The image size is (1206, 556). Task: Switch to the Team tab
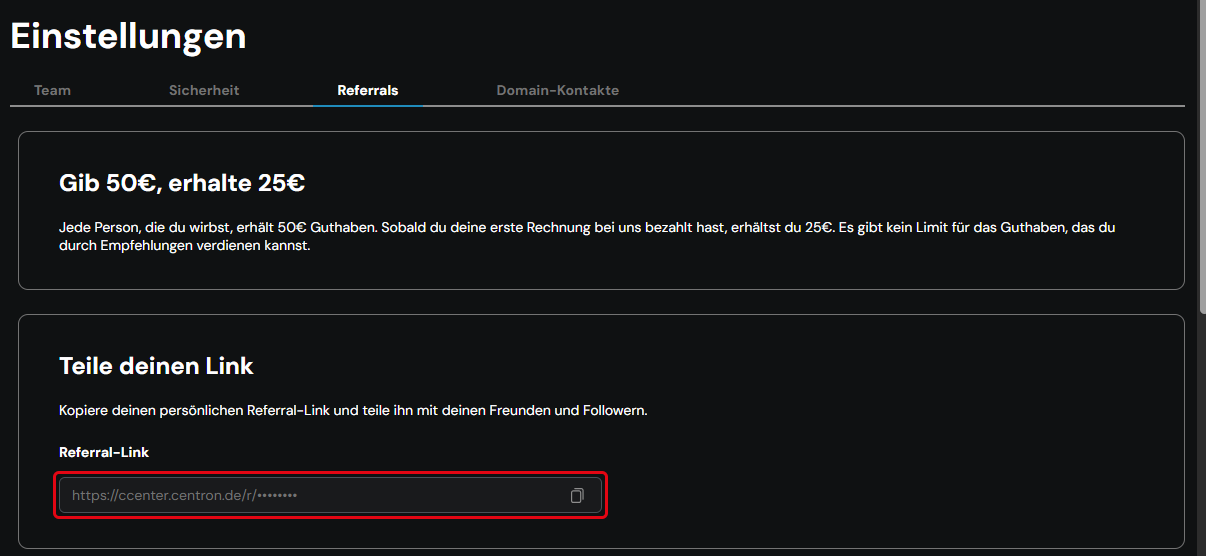(52, 90)
